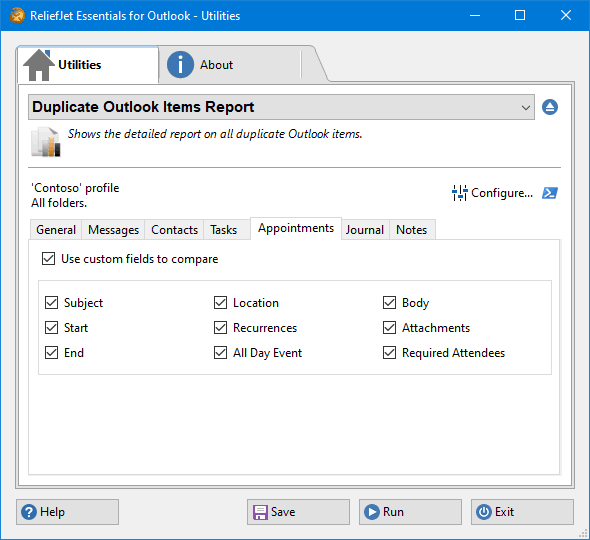The height and width of the screenshot is (540, 590).
Task: Click the Configure... button
Action: tap(492, 193)
